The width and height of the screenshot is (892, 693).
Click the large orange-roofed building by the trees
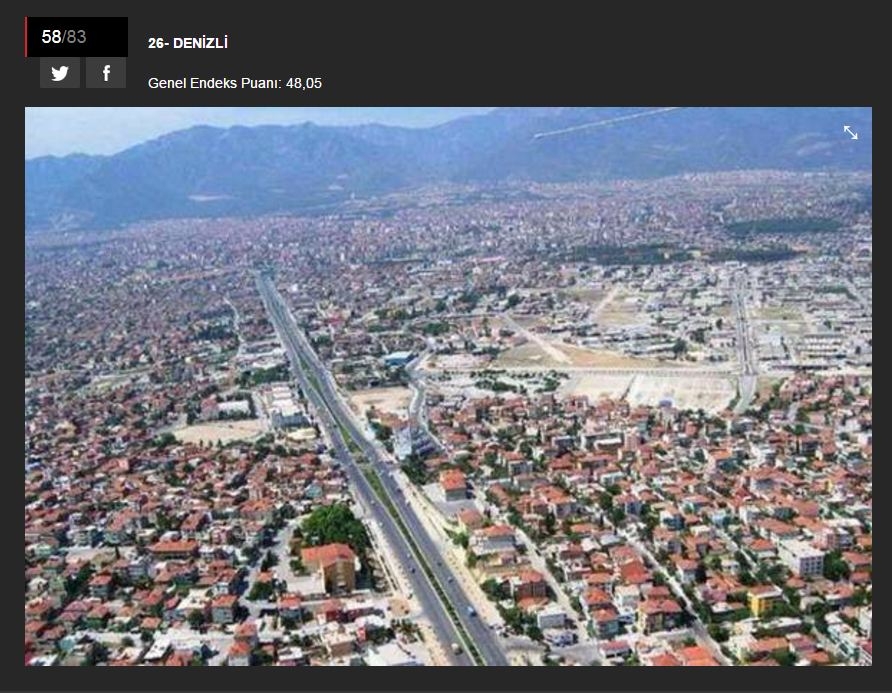point(331,567)
